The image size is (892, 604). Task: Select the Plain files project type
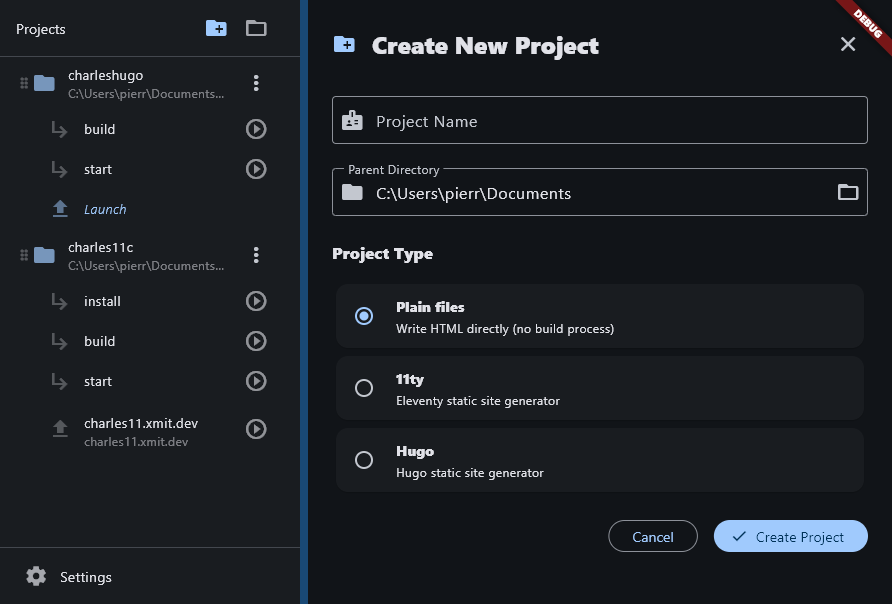tap(364, 316)
